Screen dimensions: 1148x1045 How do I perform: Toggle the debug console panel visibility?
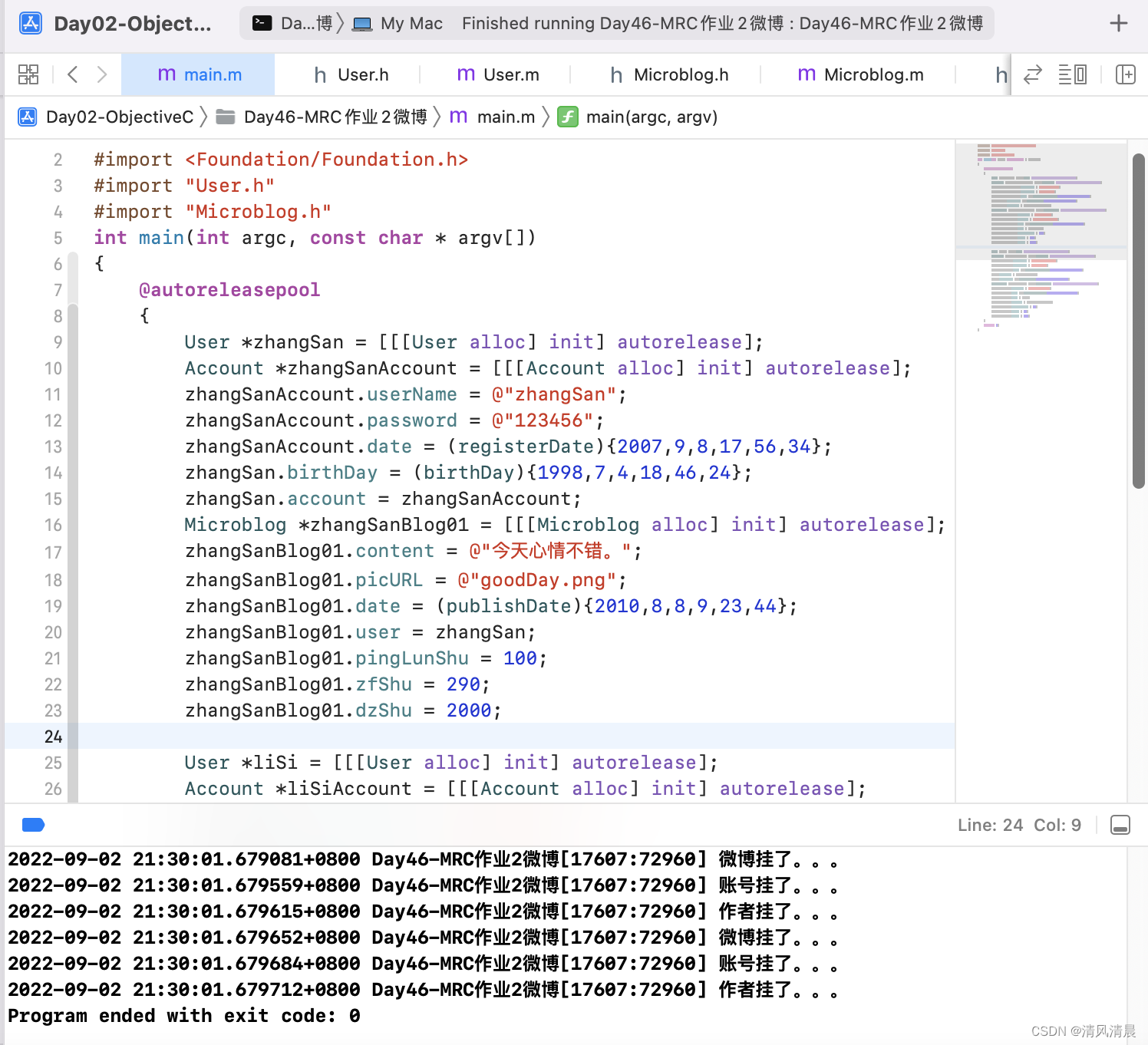pos(1120,825)
